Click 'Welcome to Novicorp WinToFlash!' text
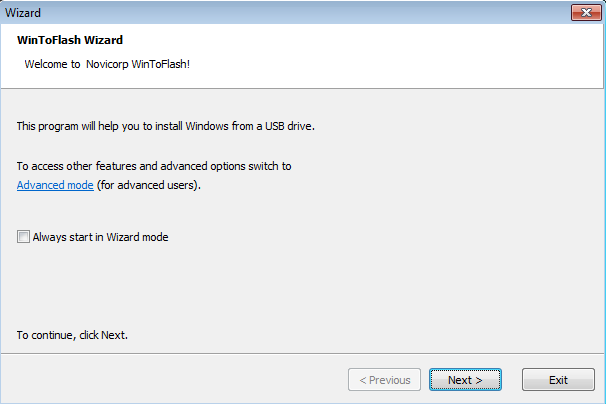This screenshot has width=606, height=404. pos(107,64)
